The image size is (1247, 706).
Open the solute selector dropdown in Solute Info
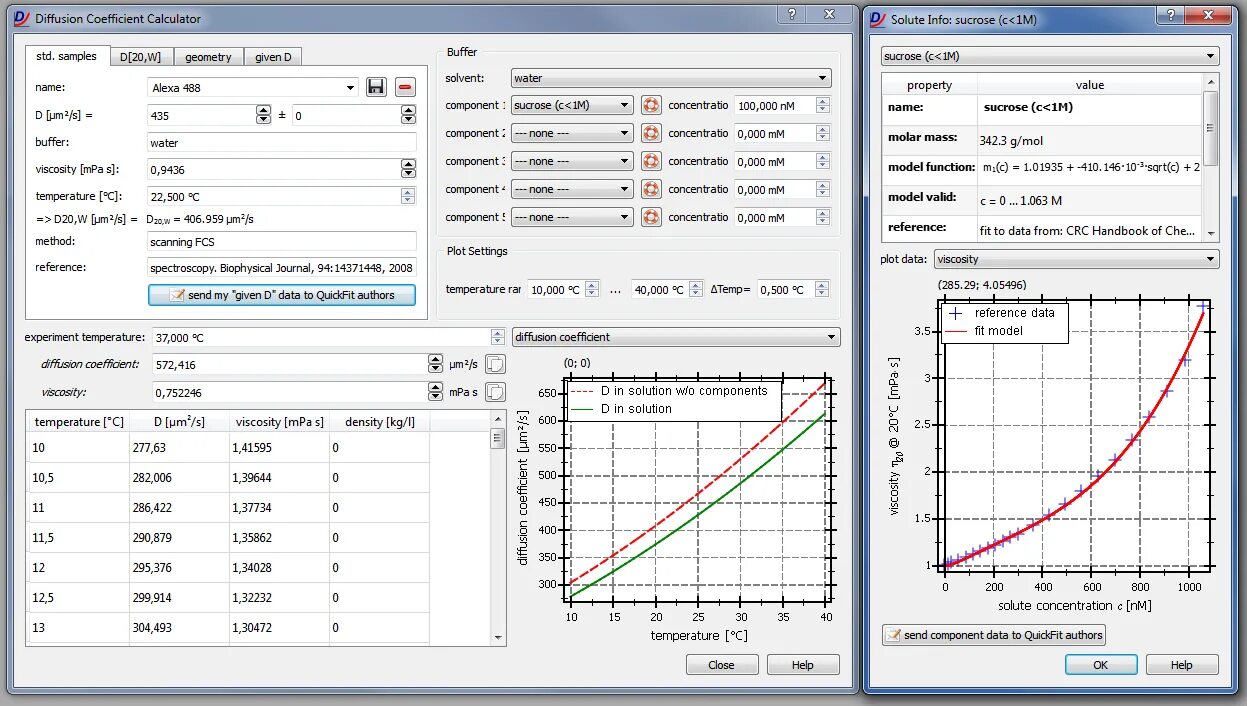[1050, 56]
